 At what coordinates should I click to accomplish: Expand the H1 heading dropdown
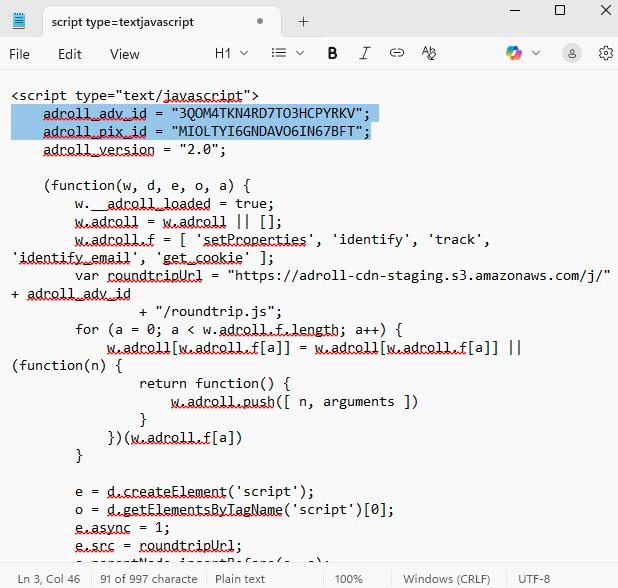tap(229, 53)
